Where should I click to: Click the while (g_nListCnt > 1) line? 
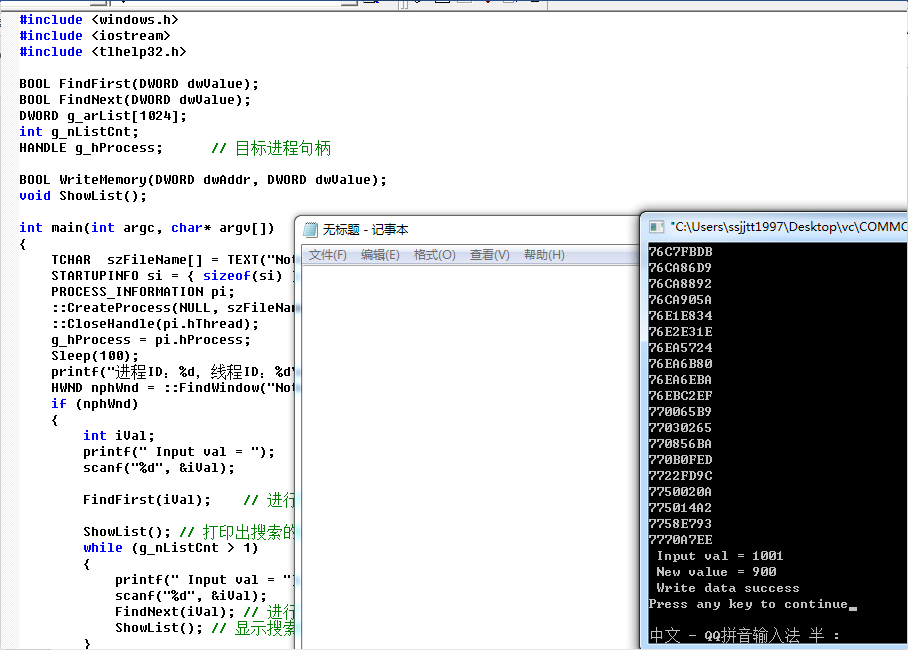(x=170, y=548)
